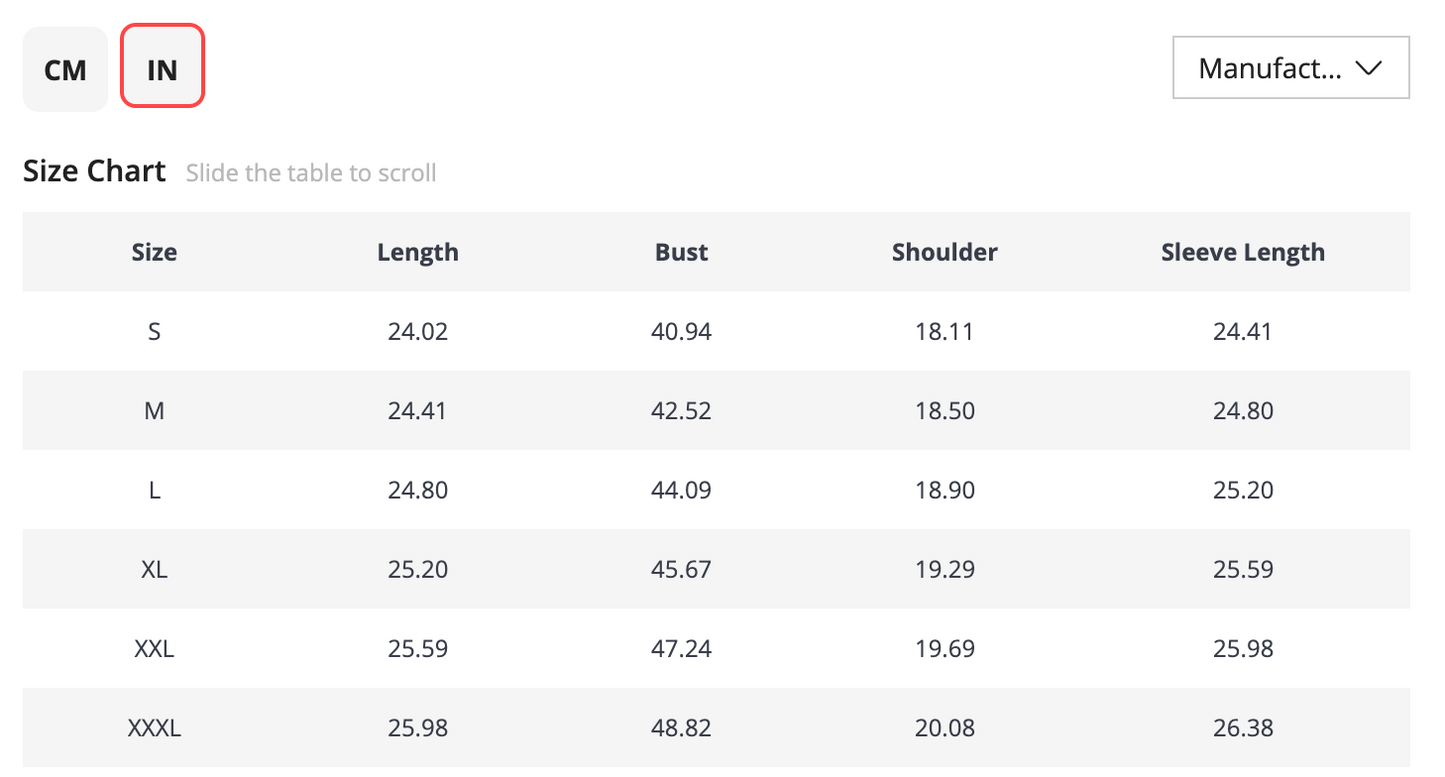Select the XXXL size row
The image size is (1445, 777).
[716, 728]
